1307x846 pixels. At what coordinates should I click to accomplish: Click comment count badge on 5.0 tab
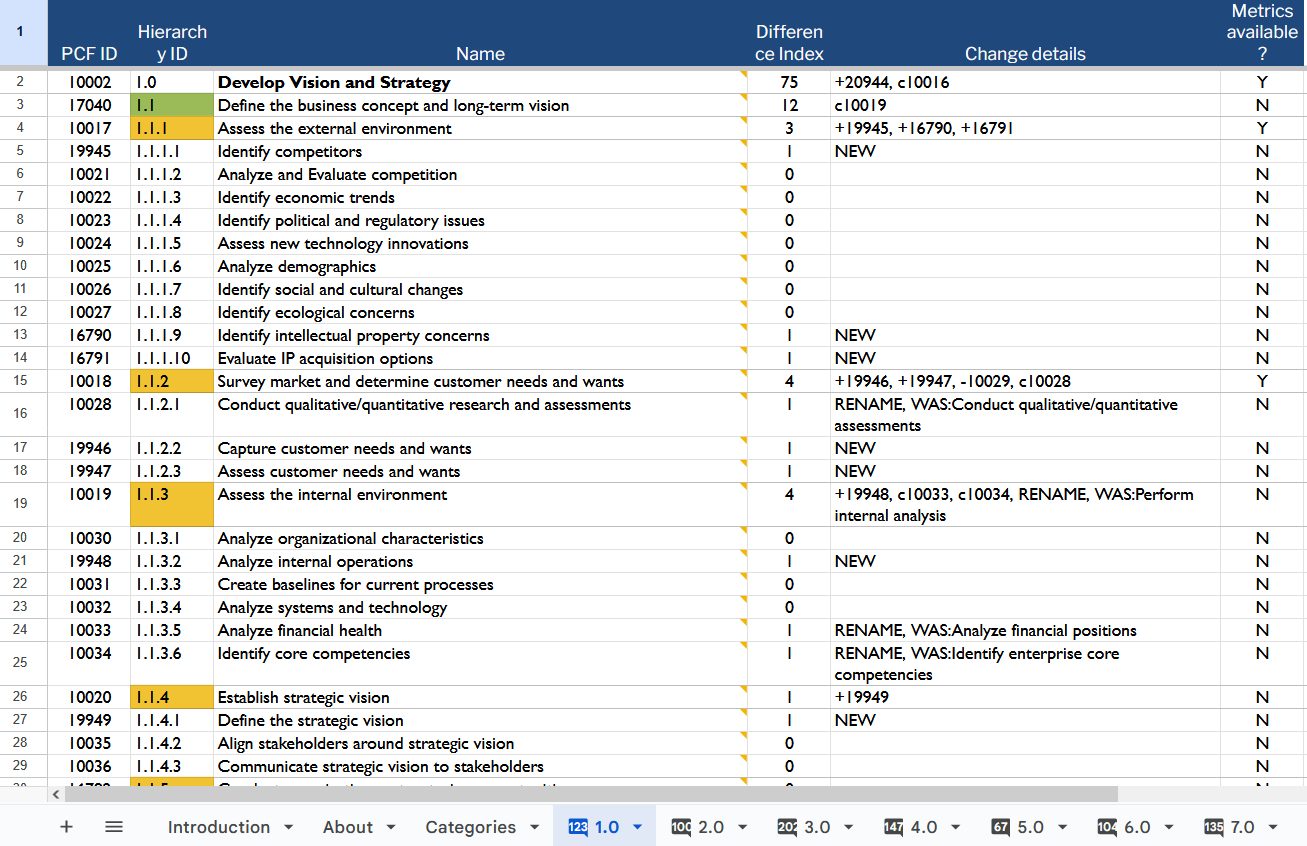pos(1000,827)
